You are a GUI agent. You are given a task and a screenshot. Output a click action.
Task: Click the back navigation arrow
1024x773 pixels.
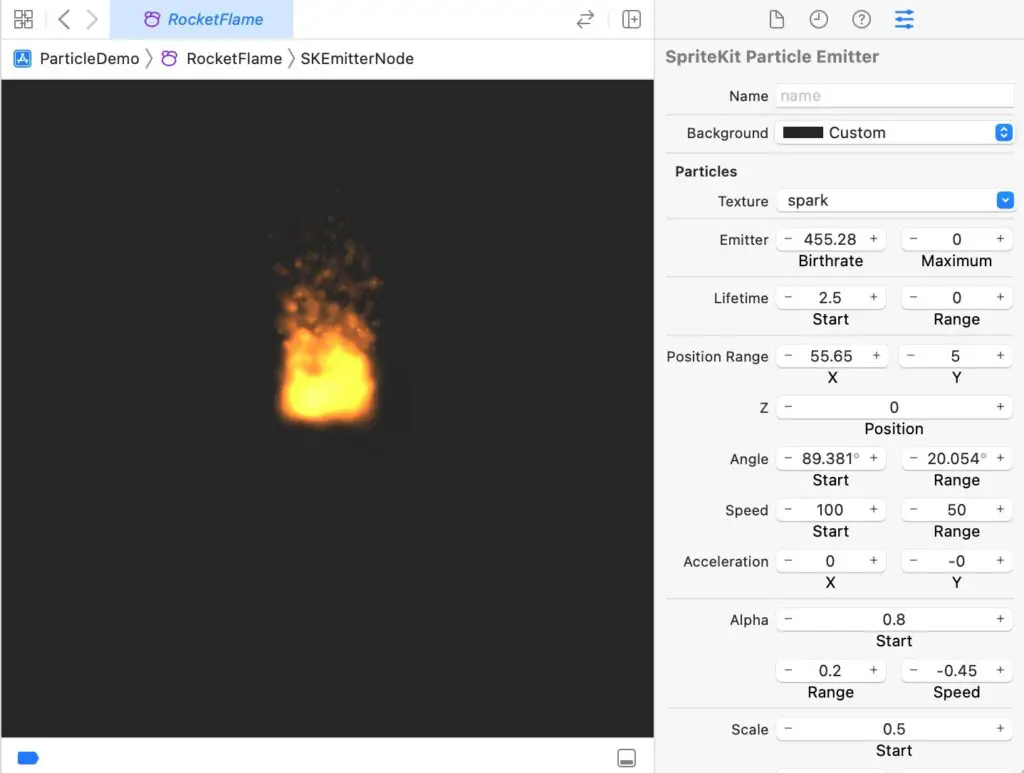62,18
